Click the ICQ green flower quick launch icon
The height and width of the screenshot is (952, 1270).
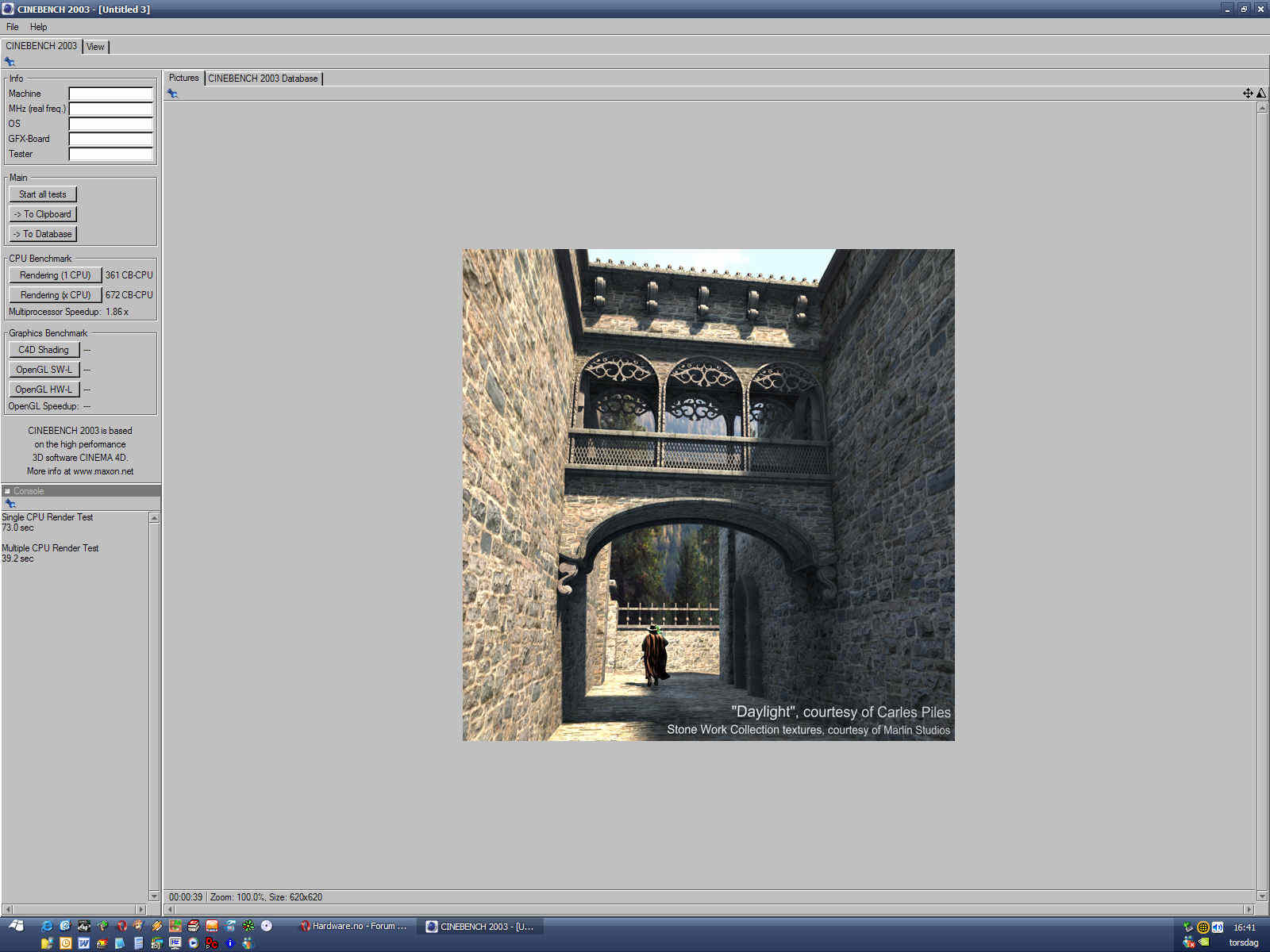pos(248,926)
